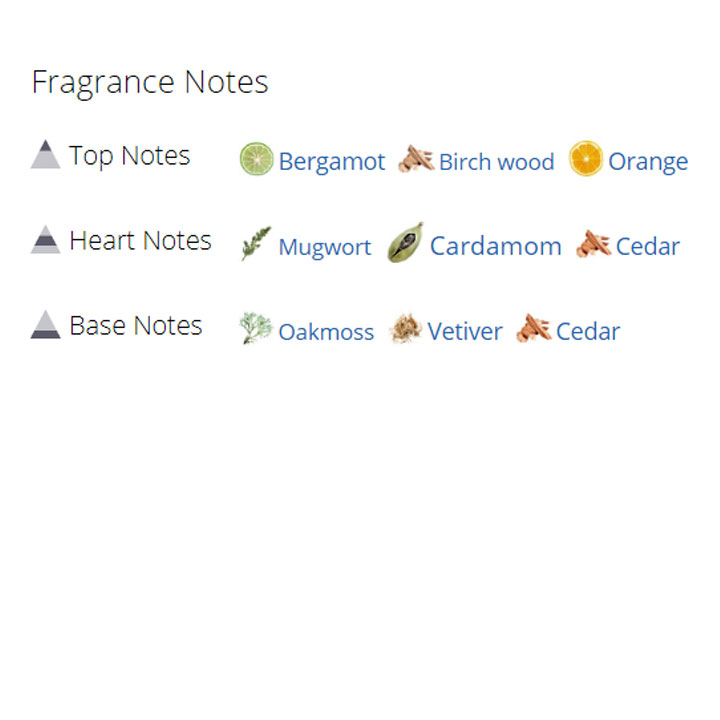
Task: Click the Cedar icon in Heart Notes
Action: coord(593,244)
